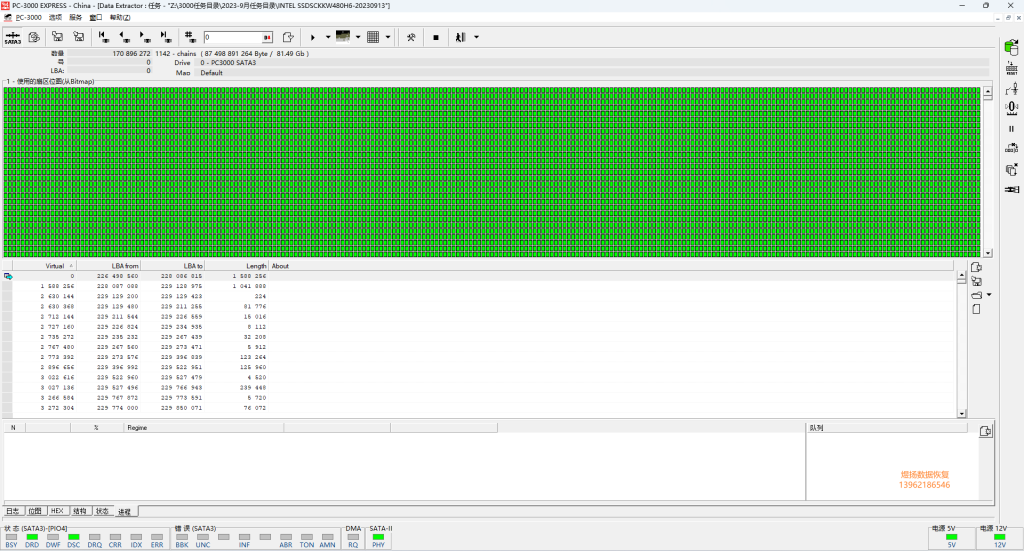Image resolution: width=1024 pixels, height=551 pixels.
Task: Click the export page icon after the input field
Action: pos(288,37)
